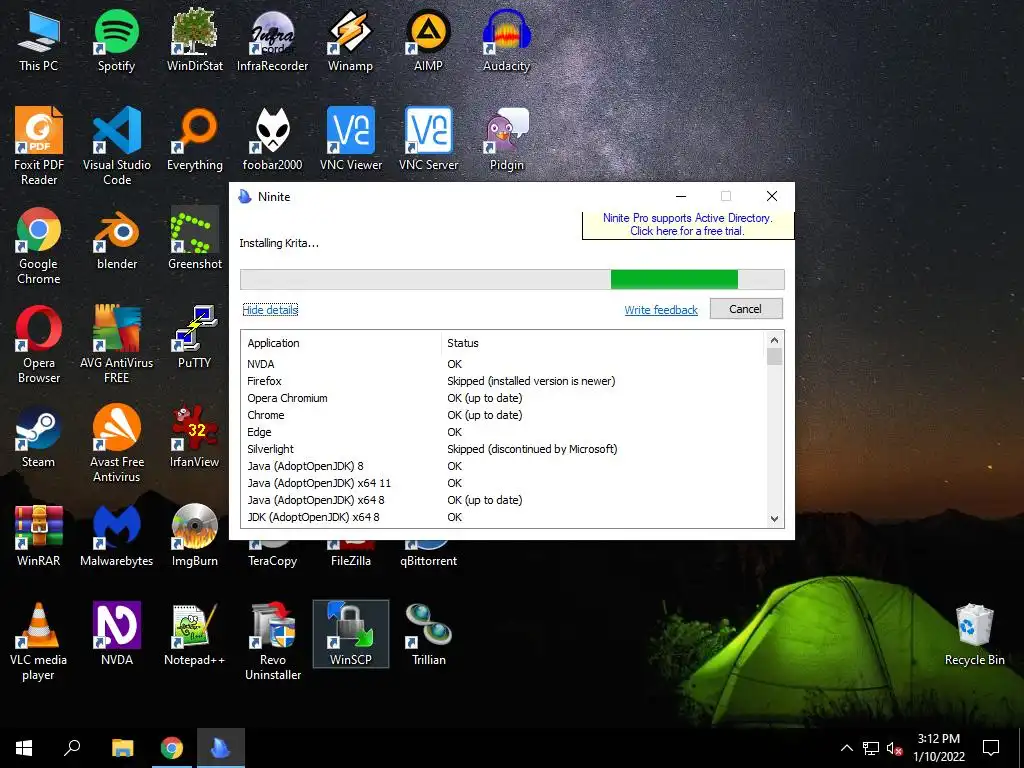1024x768 pixels.
Task: Select the Visual Studio Code icon
Action: pos(116,146)
